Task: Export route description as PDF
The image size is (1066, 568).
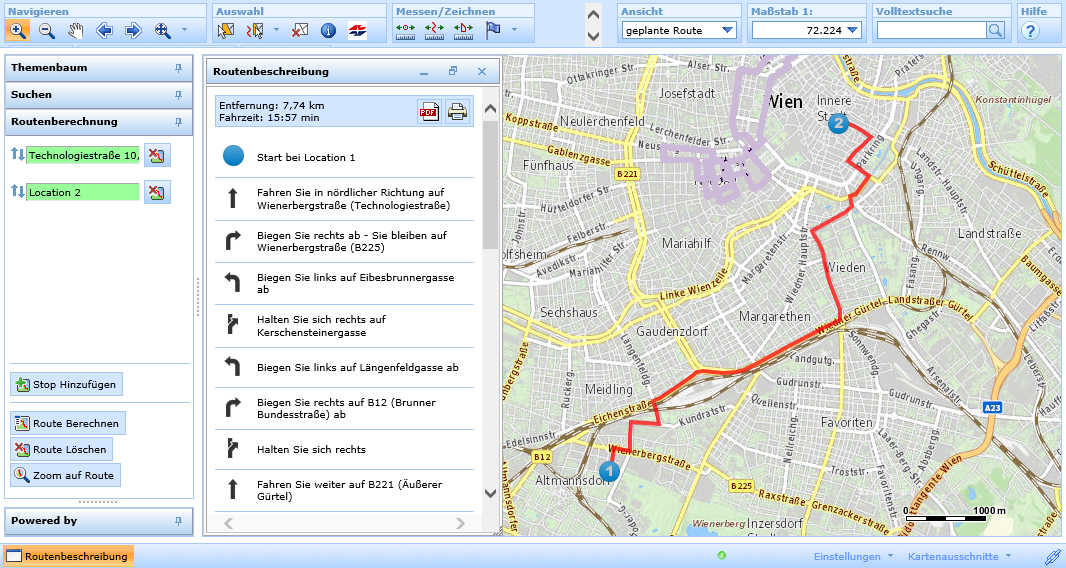Action: 429,112
